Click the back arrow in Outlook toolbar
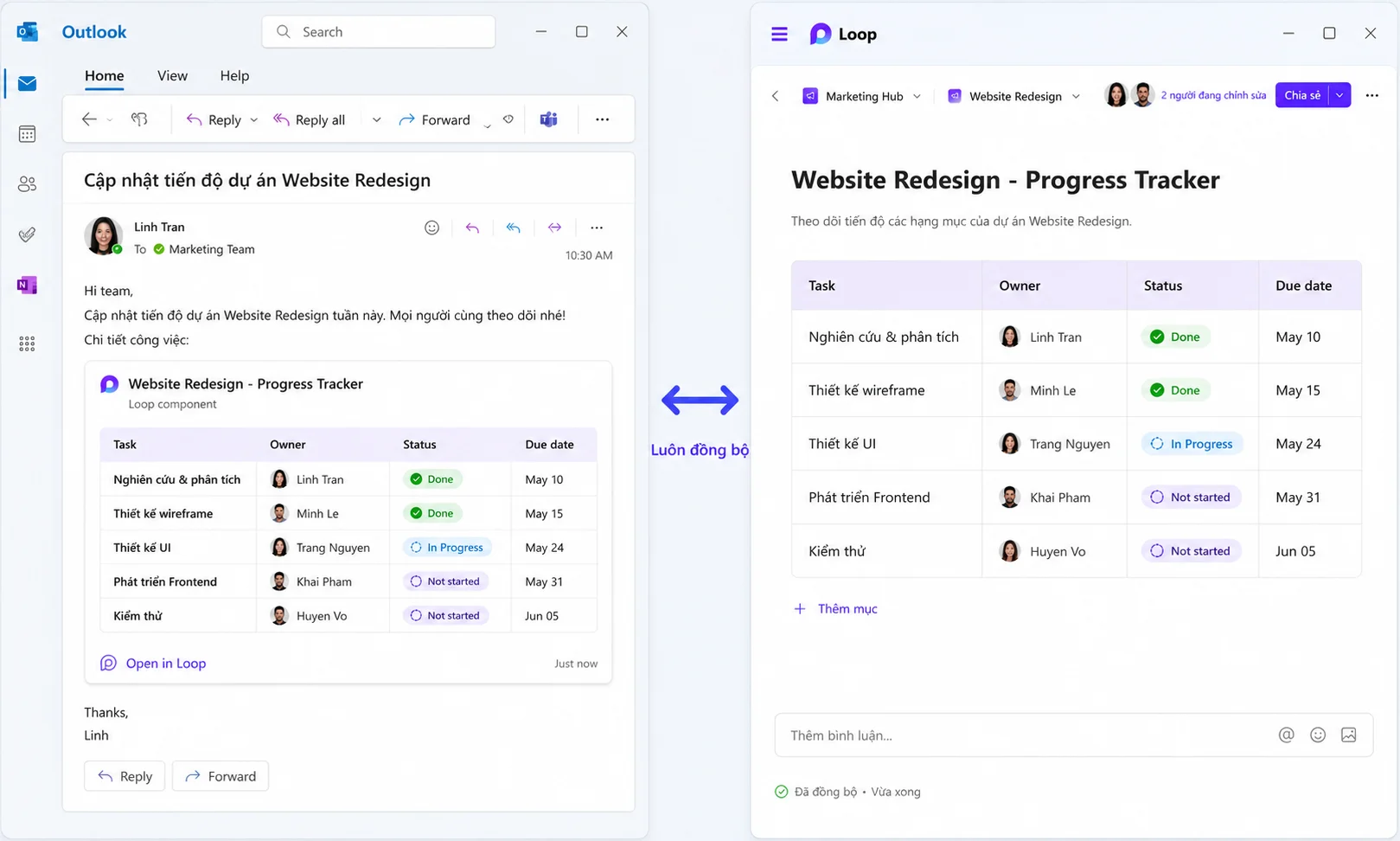 coord(89,119)
